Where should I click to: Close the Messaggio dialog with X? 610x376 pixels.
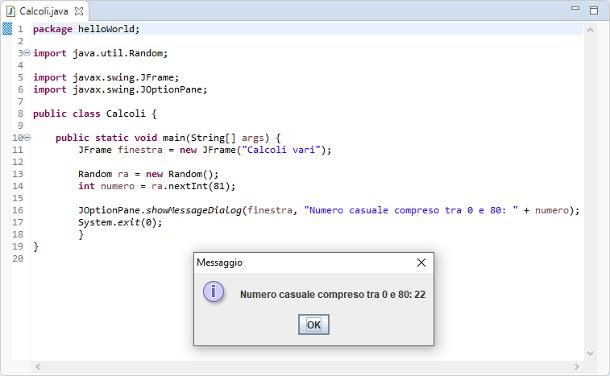tap(421, 262)
